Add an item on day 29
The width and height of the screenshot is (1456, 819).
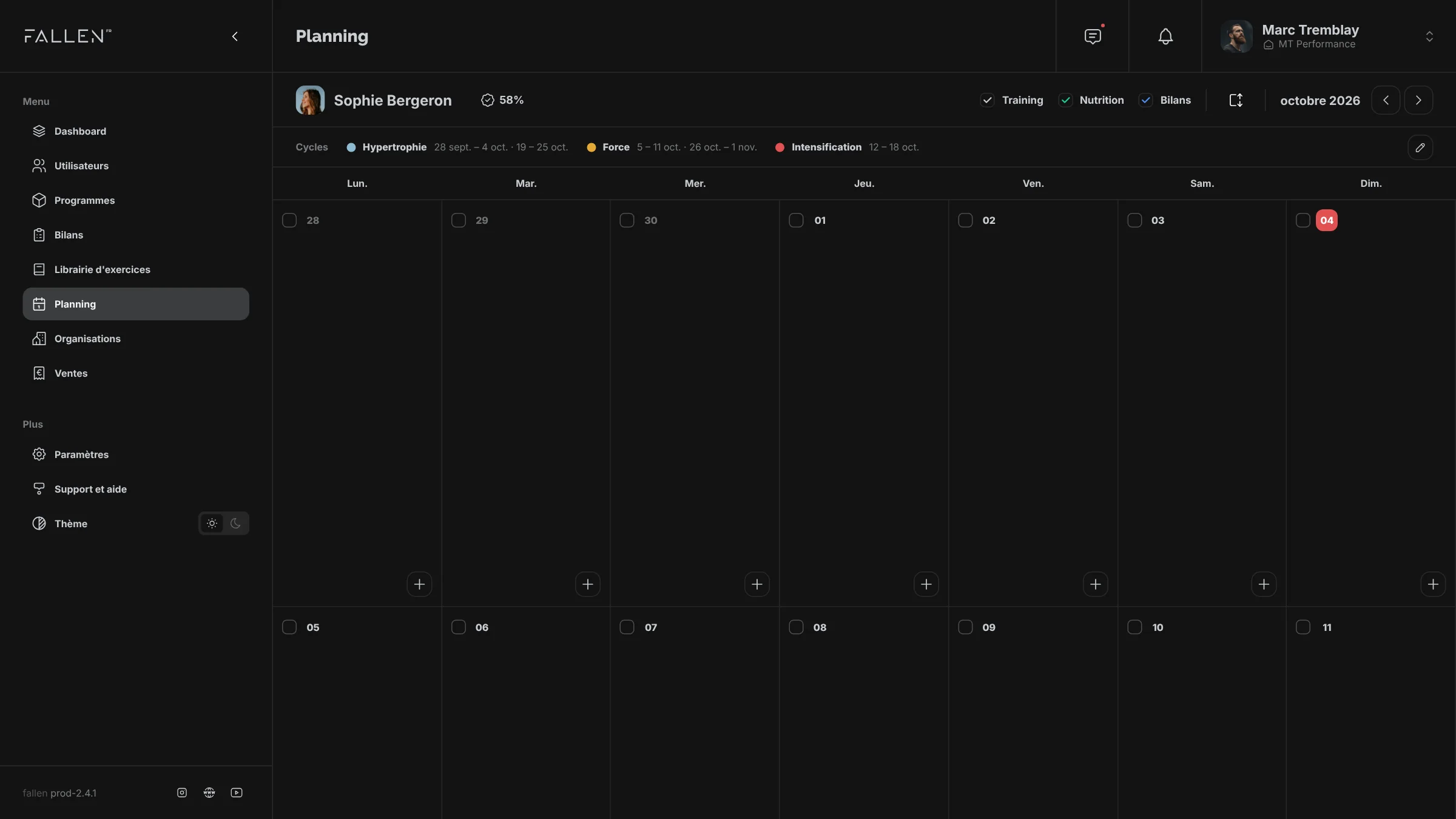(588, 584)
